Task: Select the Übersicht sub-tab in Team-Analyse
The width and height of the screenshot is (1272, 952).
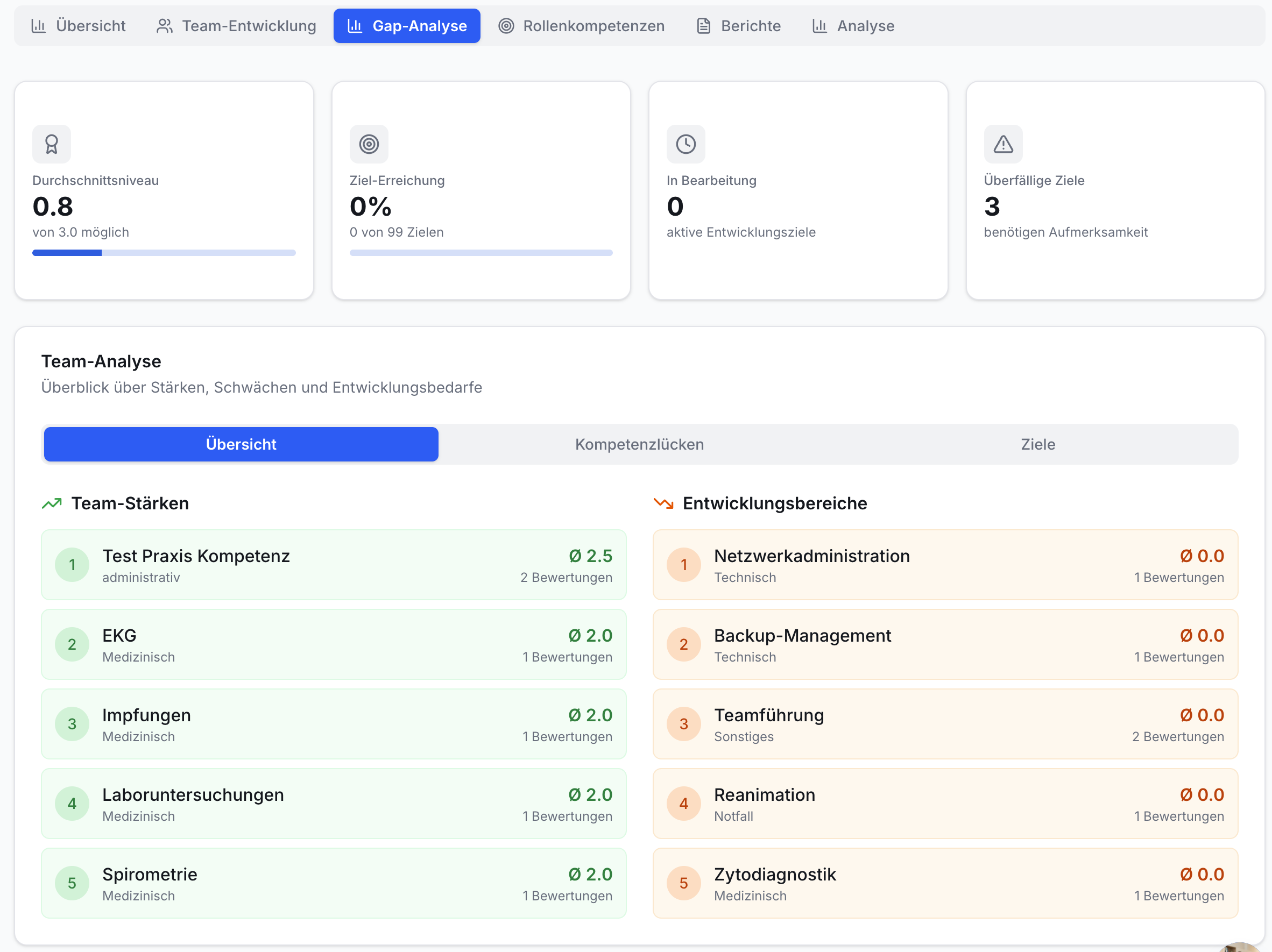Action: (x=241, y=444)
